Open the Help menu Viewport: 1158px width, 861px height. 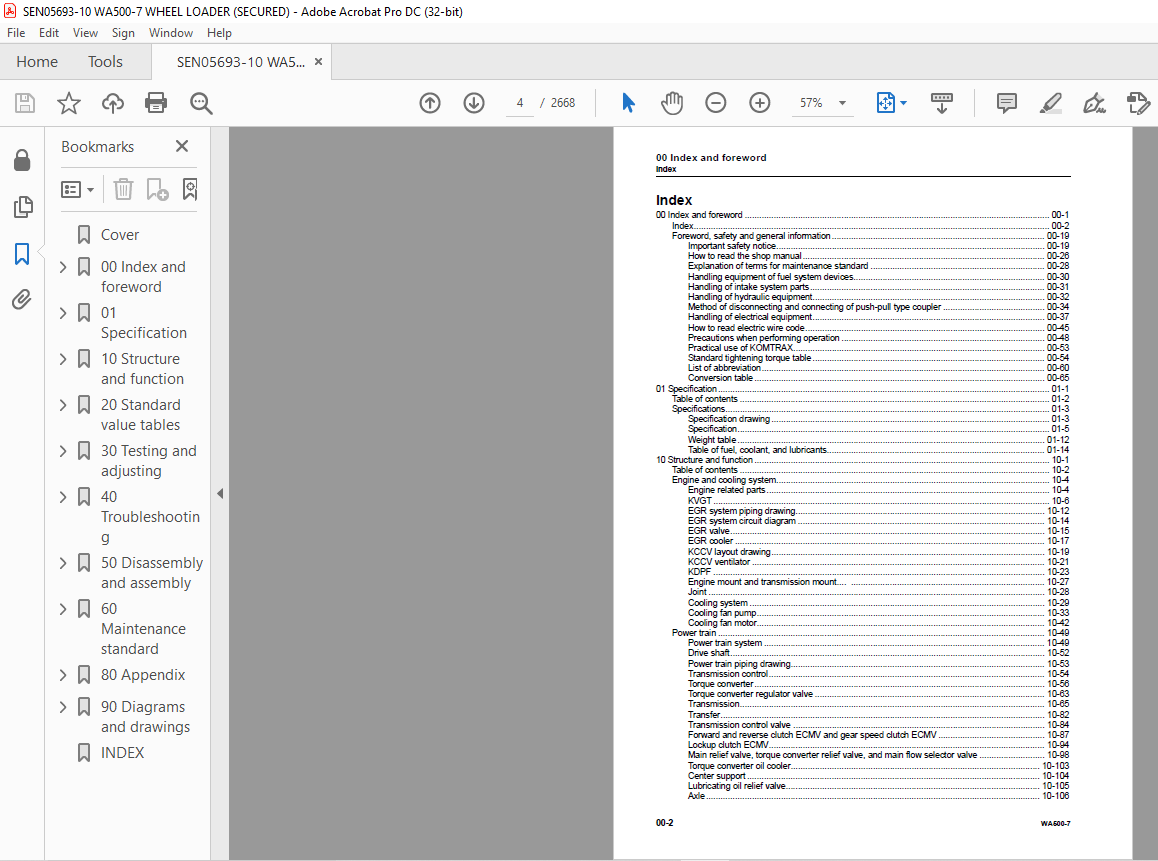click(219, 32)
